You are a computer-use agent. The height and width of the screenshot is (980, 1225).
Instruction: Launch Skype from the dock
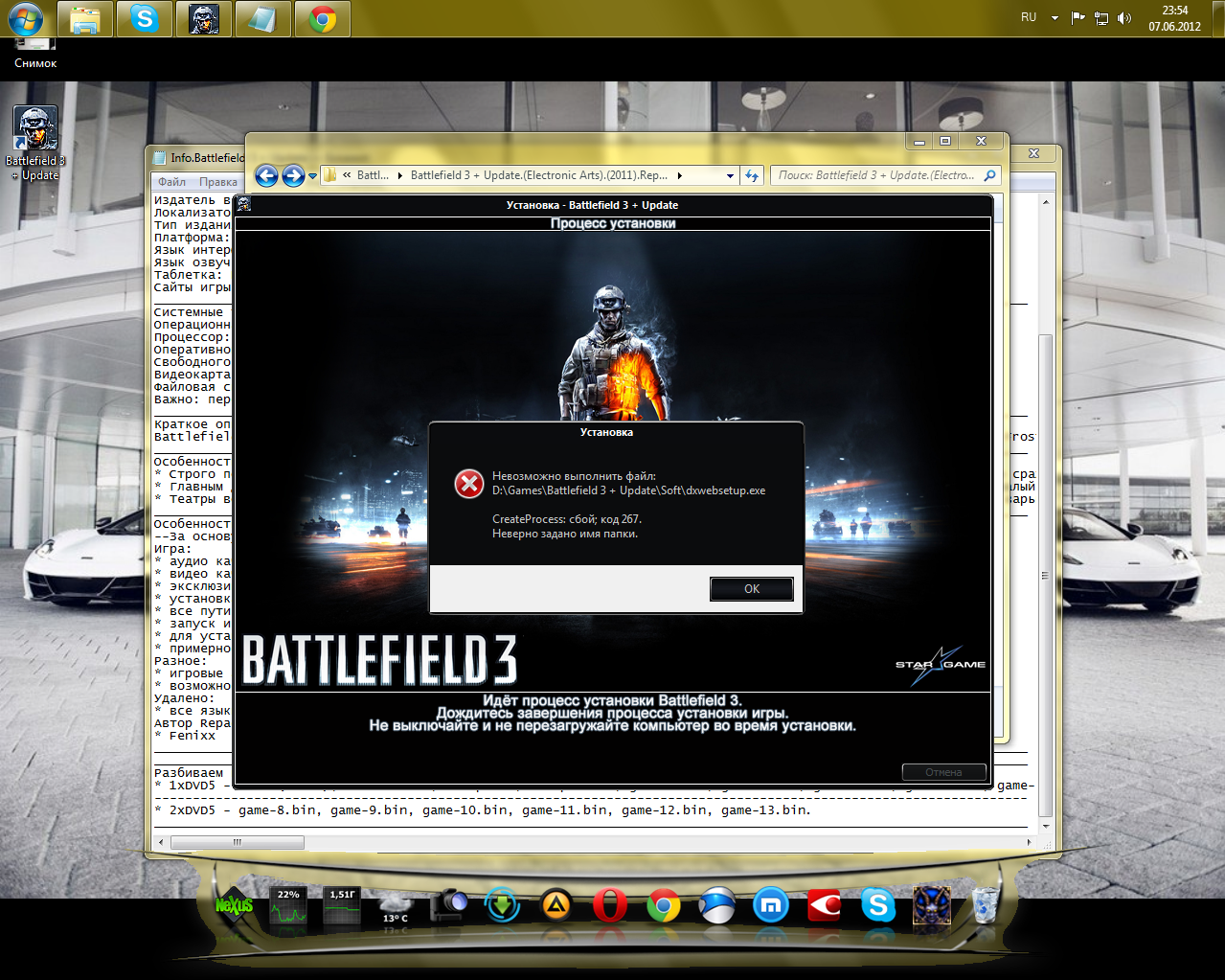pos(878,904)
